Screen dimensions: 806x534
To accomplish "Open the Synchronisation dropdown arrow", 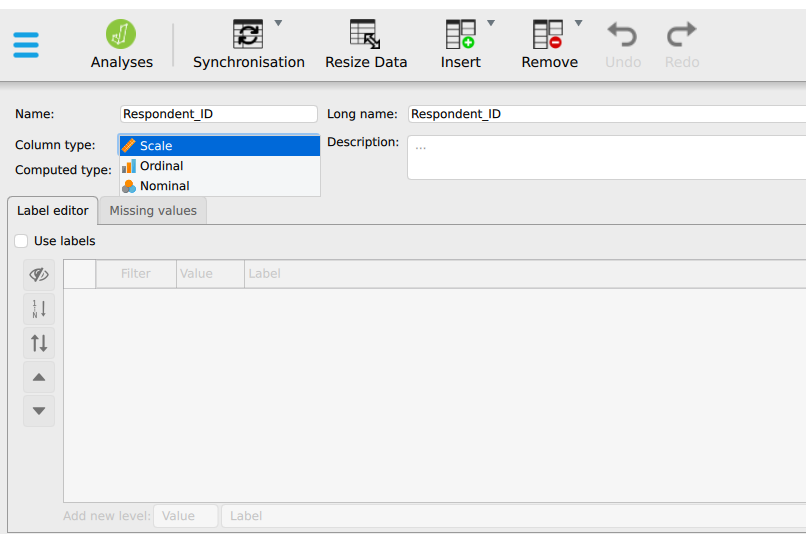I will coord(278,23).
